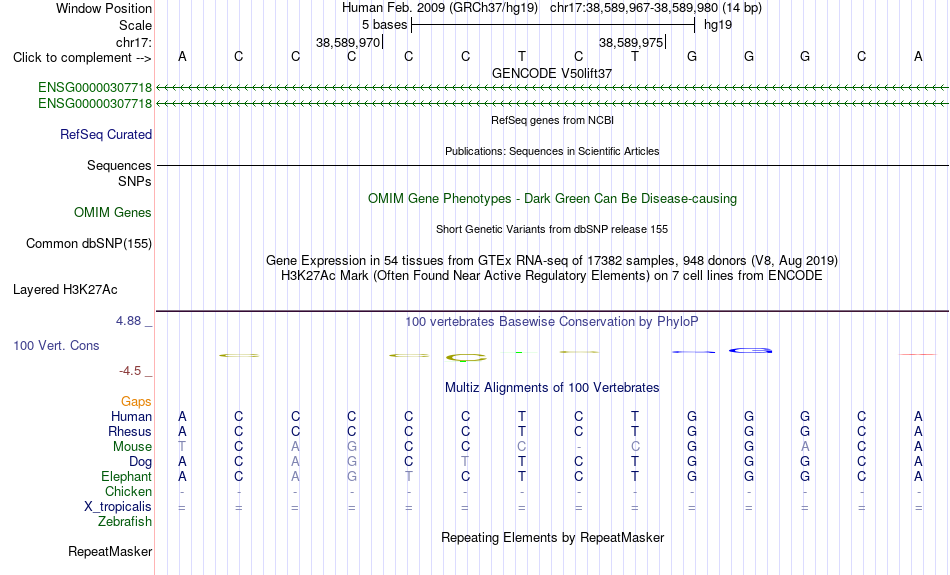
Task: Click the H3K27Ac Mark ENCODE title
Action: (x=552, y=276)
